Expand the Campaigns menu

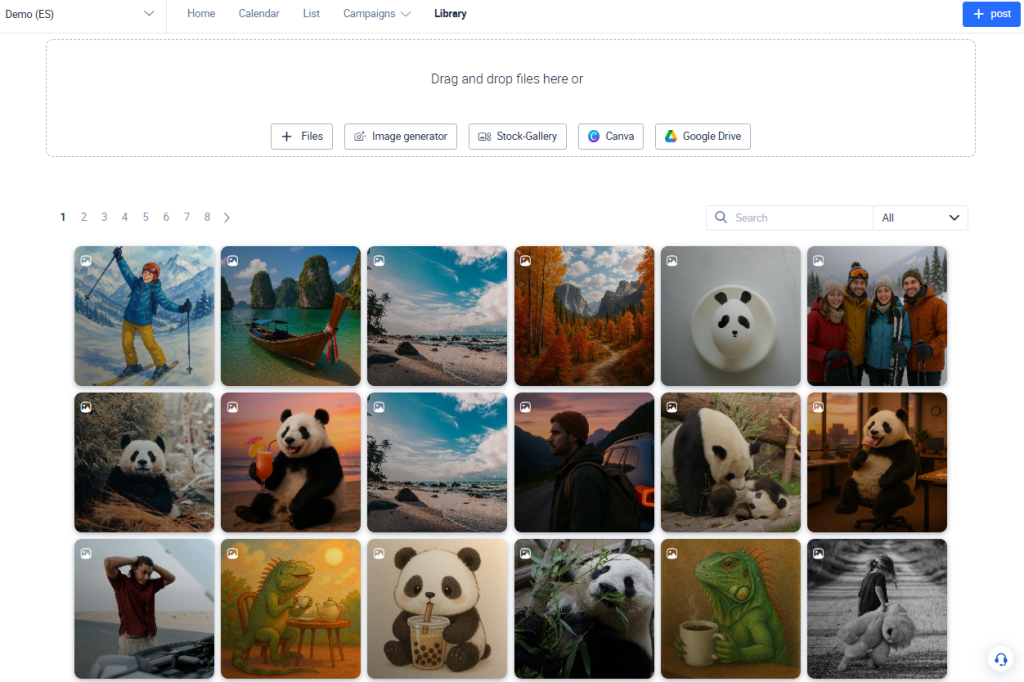pyautogui.click(x=376, y=14)
